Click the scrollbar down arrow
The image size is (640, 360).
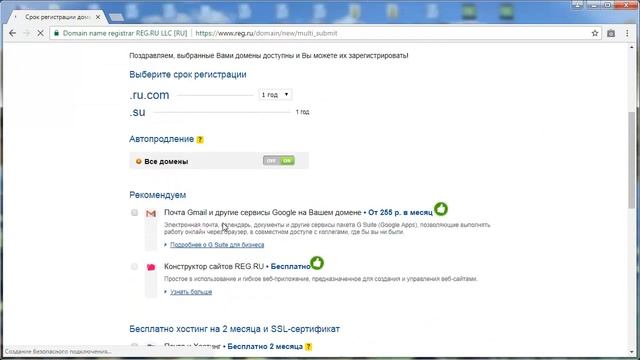click(x=631, y=352)
